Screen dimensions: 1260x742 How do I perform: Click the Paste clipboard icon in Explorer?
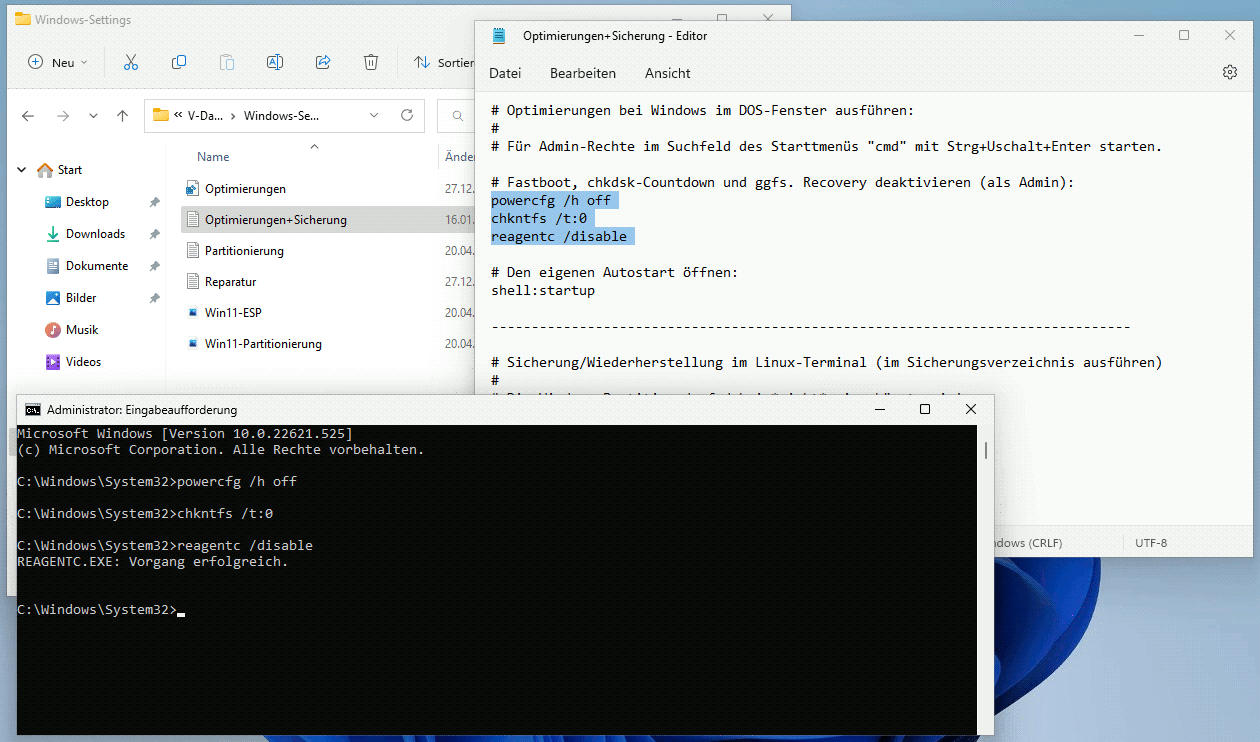click(227, 62)
